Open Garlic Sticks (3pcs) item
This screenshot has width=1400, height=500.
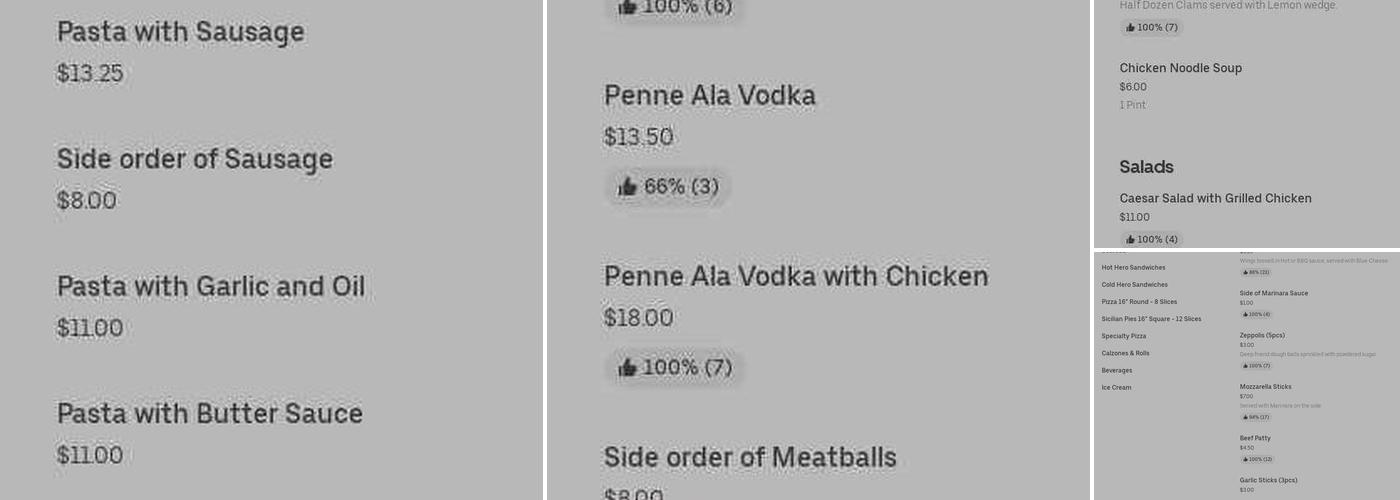(x=1268, y=480)
